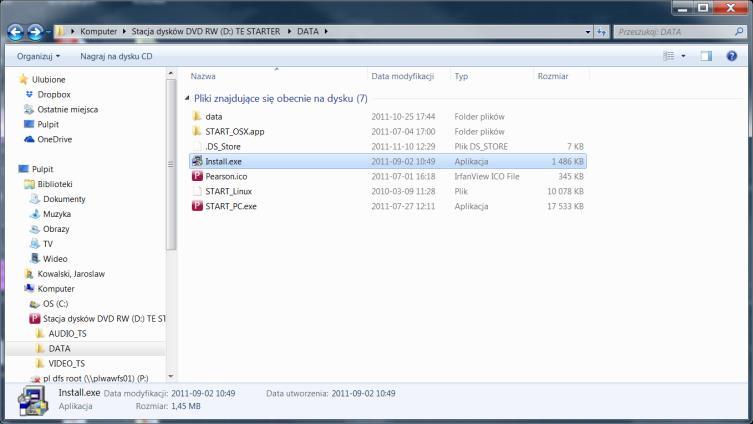Select the DATA folder in tree

(59, 348)
